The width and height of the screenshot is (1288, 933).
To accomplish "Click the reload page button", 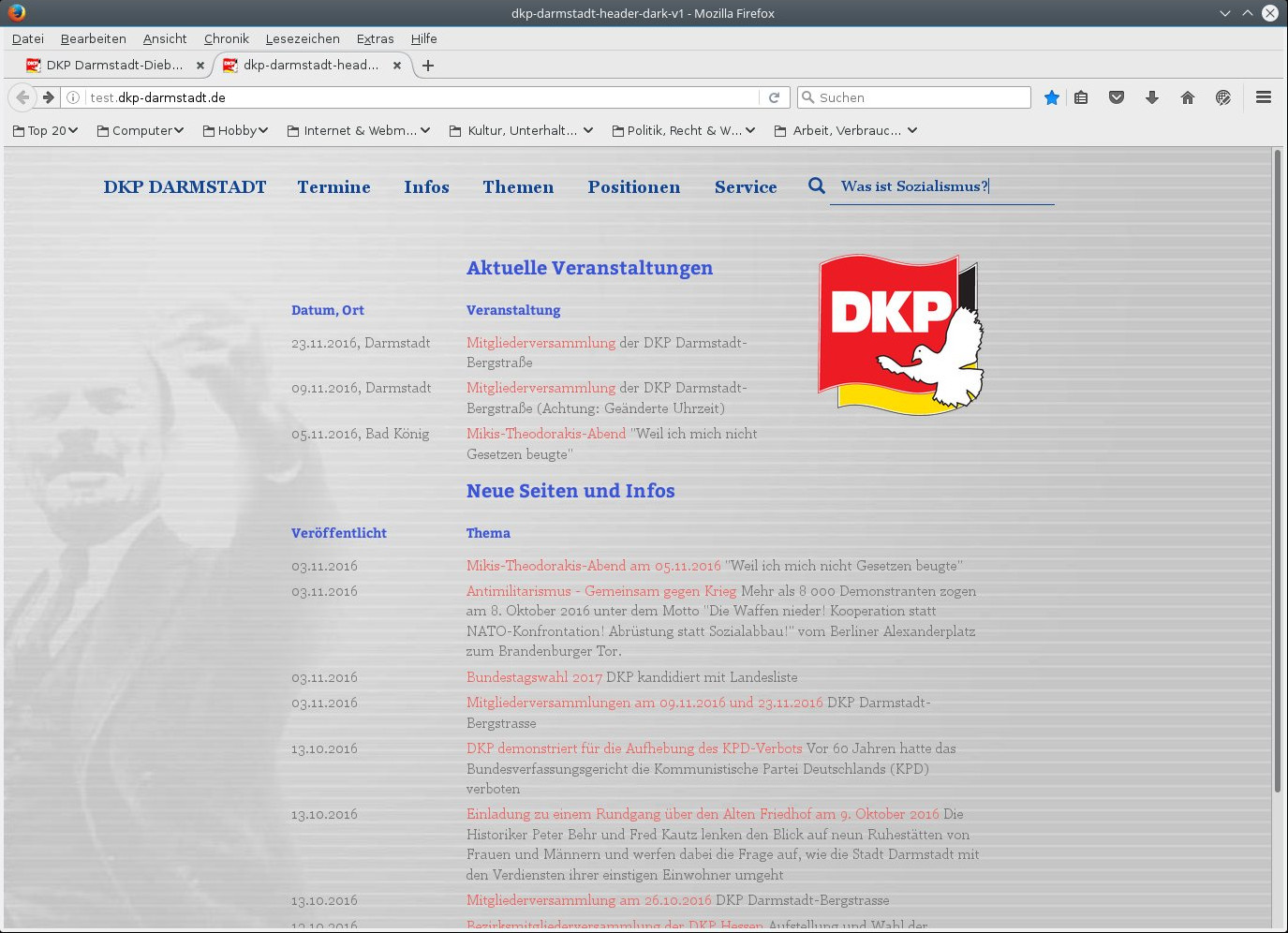I will [775, 97].
